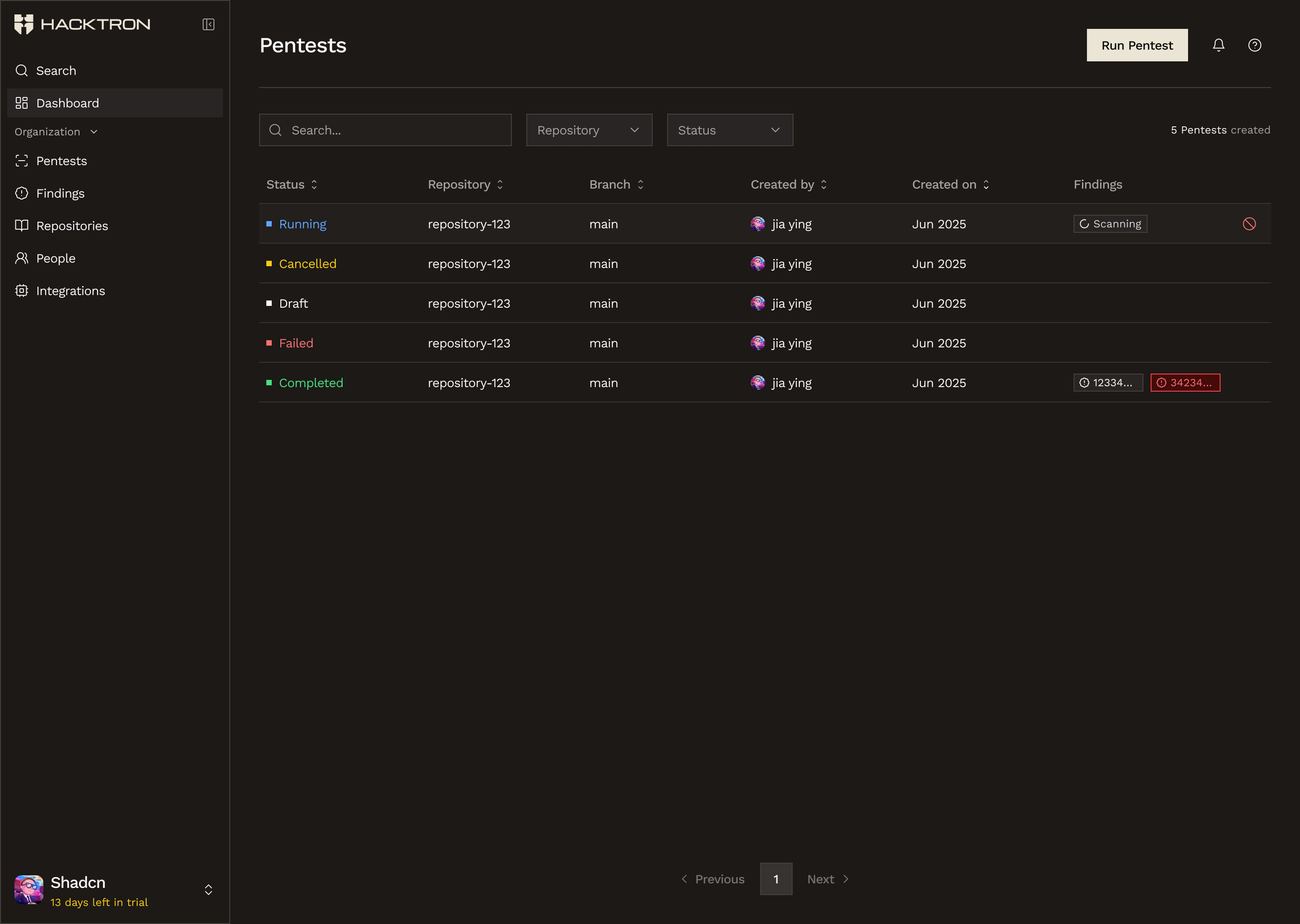Viewport: 1300px width, 924px height.
Task: Collapse the sidebar using the panel icon
Action: pos(208,24)
